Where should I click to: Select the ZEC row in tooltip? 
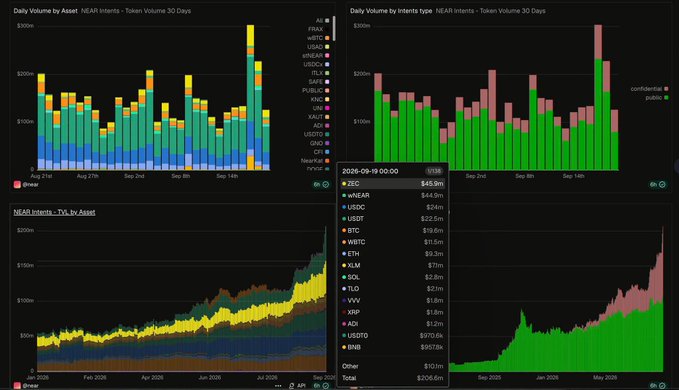pyautogui.click(x=393, y=184)
